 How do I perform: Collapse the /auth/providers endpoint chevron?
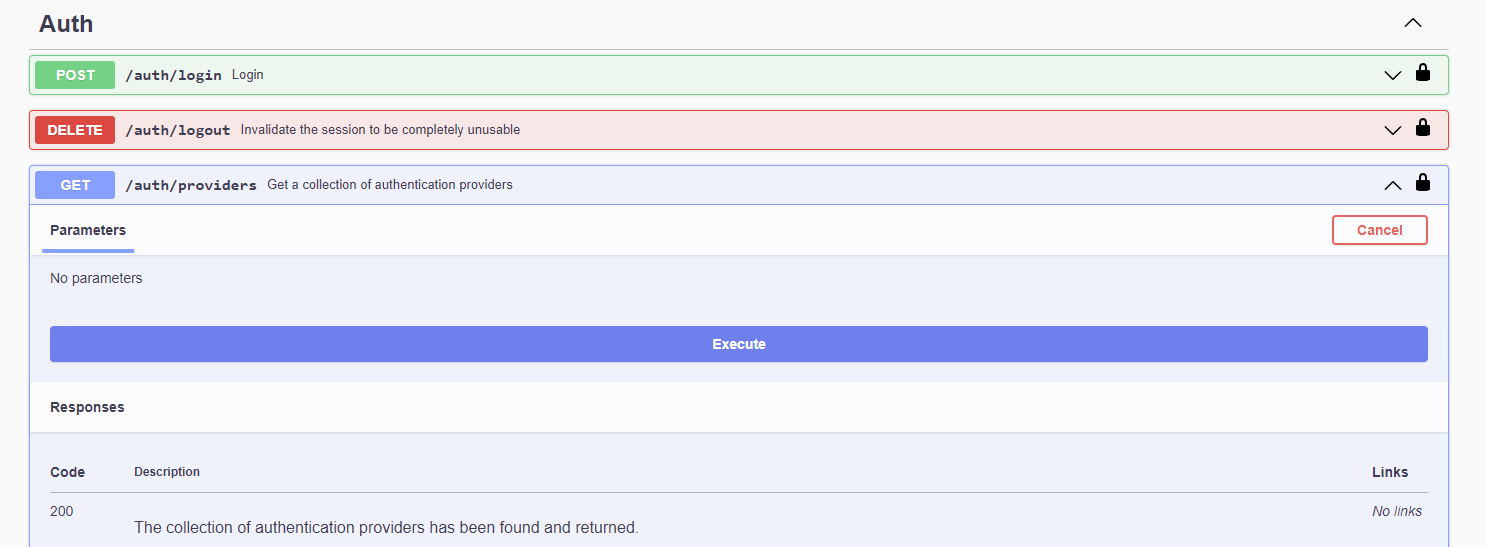pyautogui.click(x=1392, y=185)
